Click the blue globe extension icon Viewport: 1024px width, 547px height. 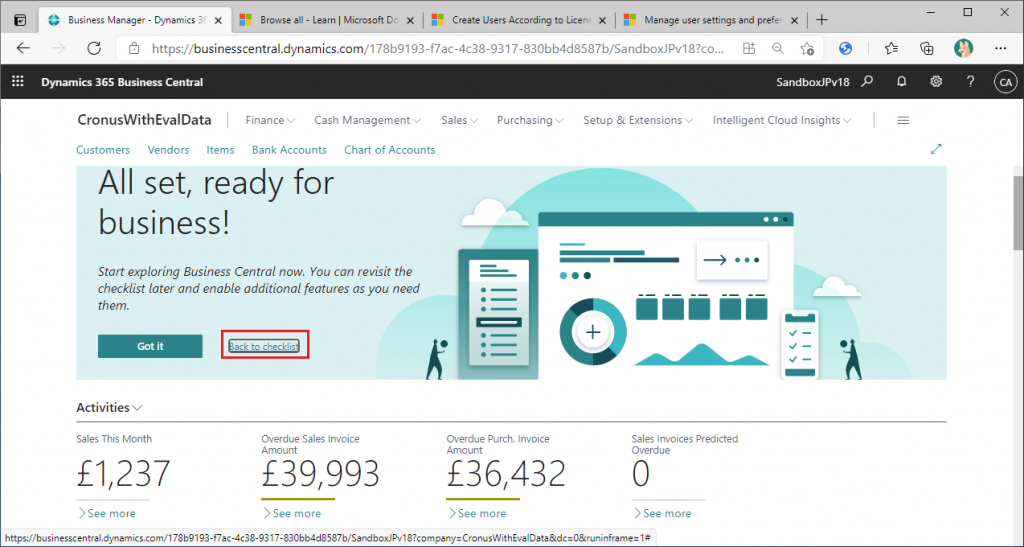point(845,48)
